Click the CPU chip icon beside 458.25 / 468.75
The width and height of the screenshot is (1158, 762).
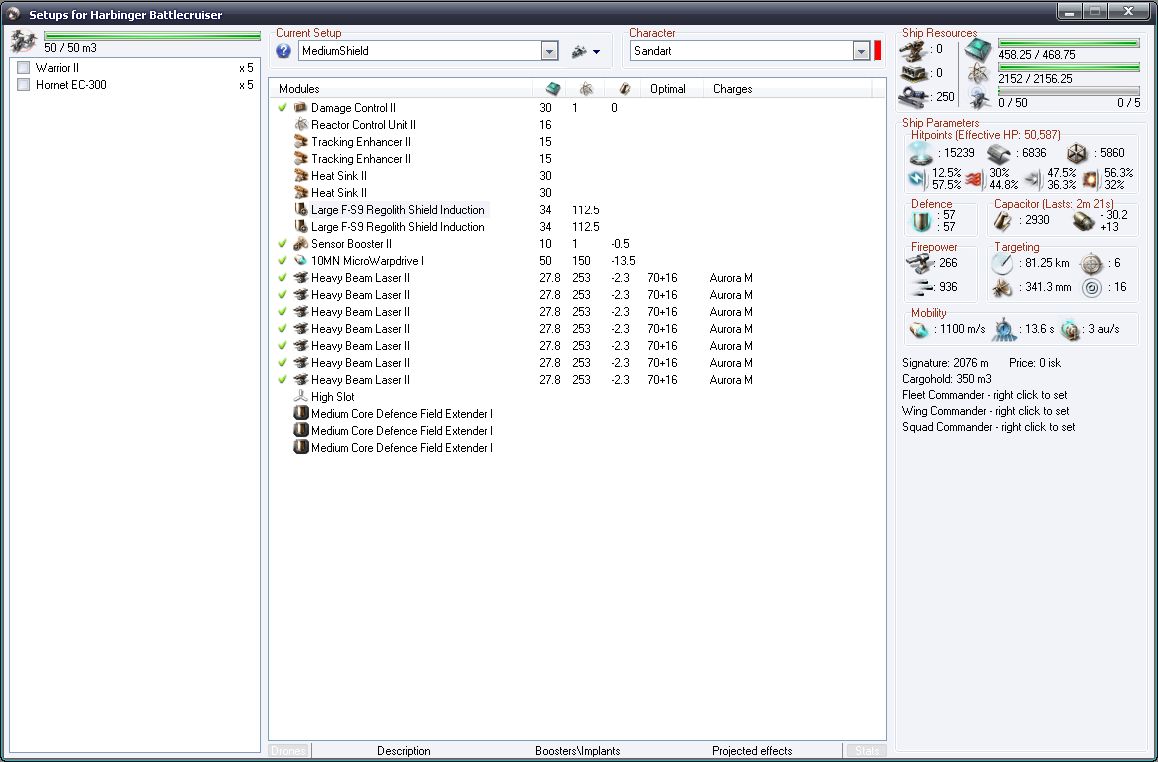pos(978,50)
